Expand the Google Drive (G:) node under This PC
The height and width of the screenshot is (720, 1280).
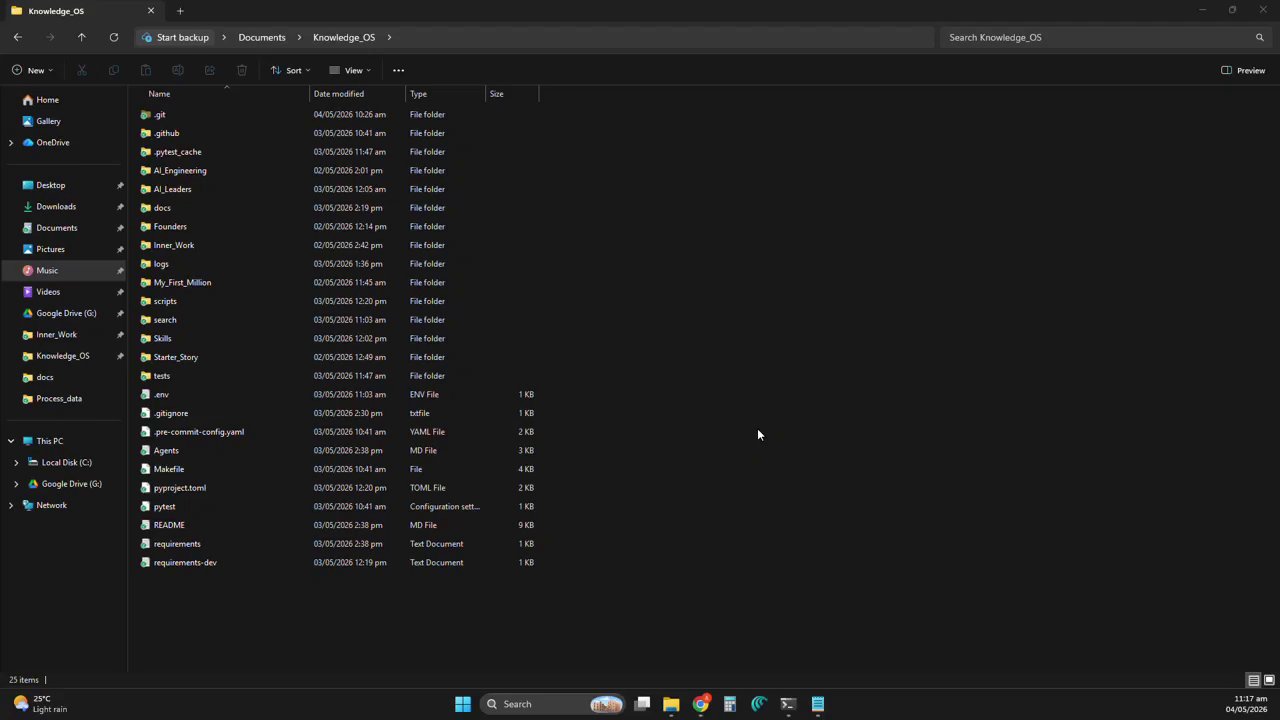coord(16,484)
